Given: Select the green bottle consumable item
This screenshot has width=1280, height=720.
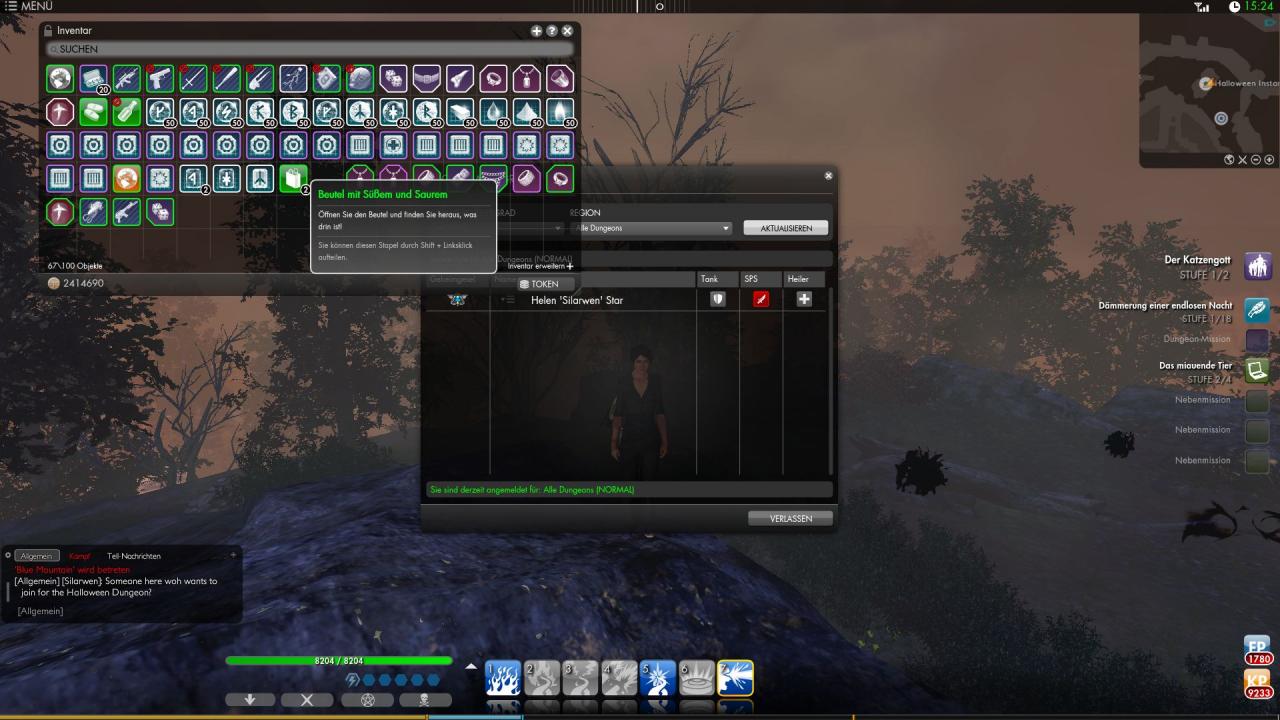Looking at the screenshot, I should point(126,111).
